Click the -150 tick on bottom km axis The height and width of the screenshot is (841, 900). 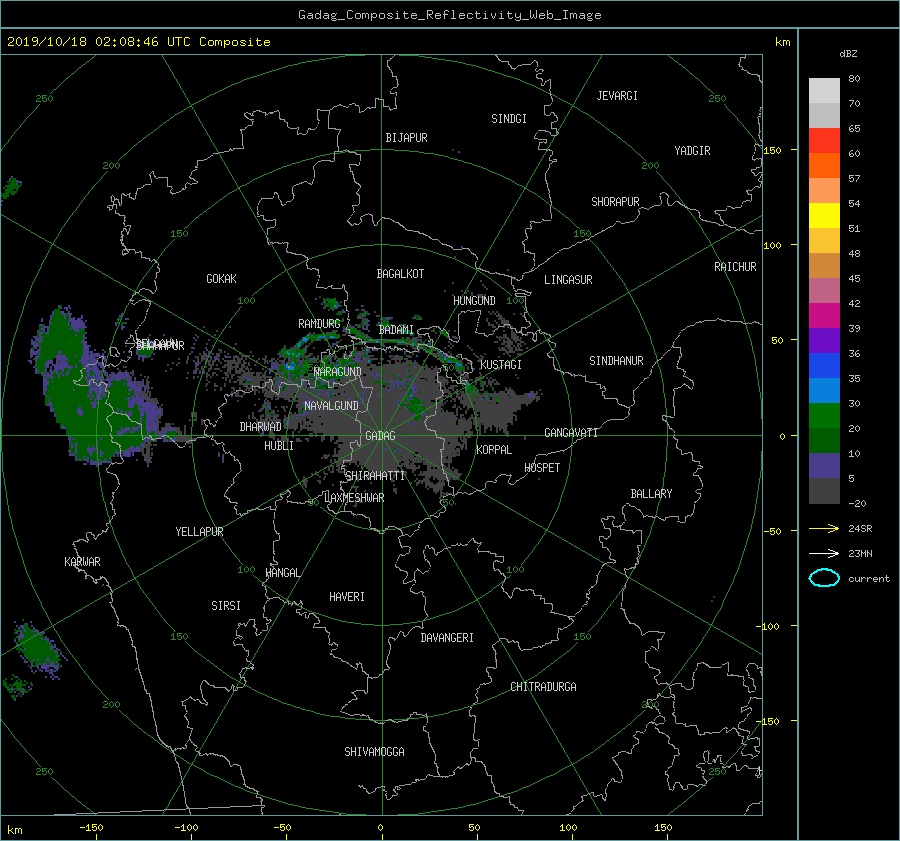pos(91,827)
